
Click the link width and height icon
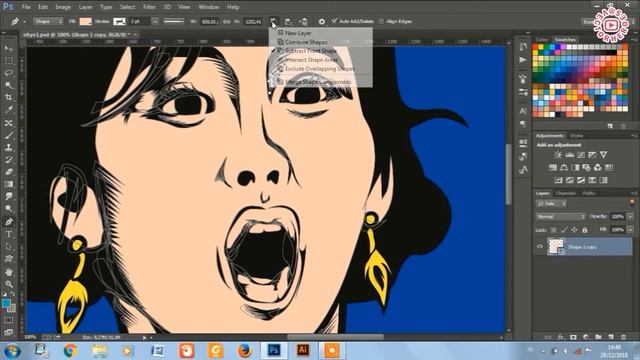tap(227, 21)
